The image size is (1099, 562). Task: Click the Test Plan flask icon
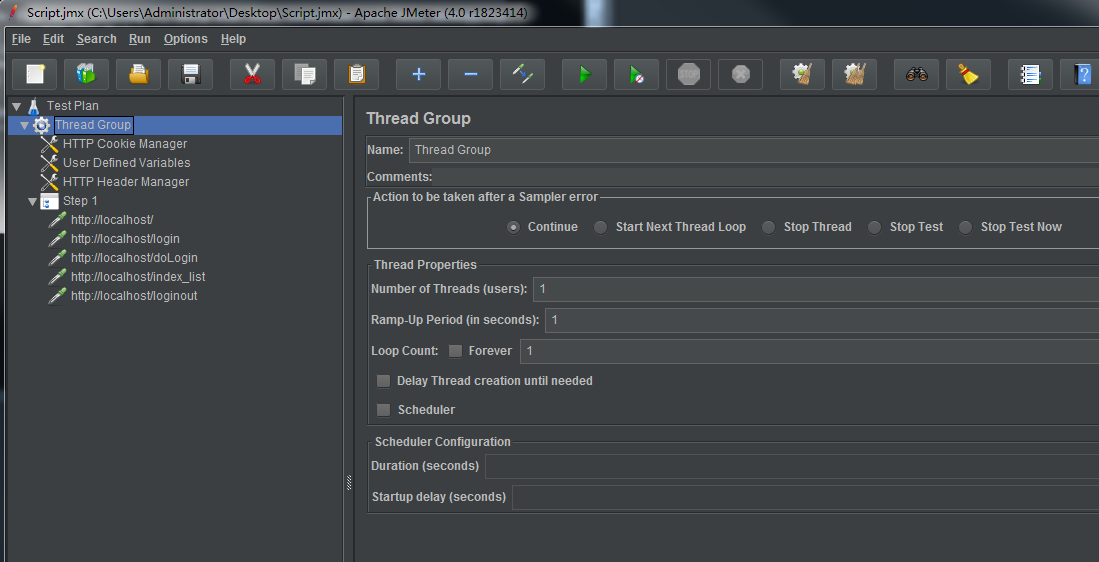(x=33, y=107)
